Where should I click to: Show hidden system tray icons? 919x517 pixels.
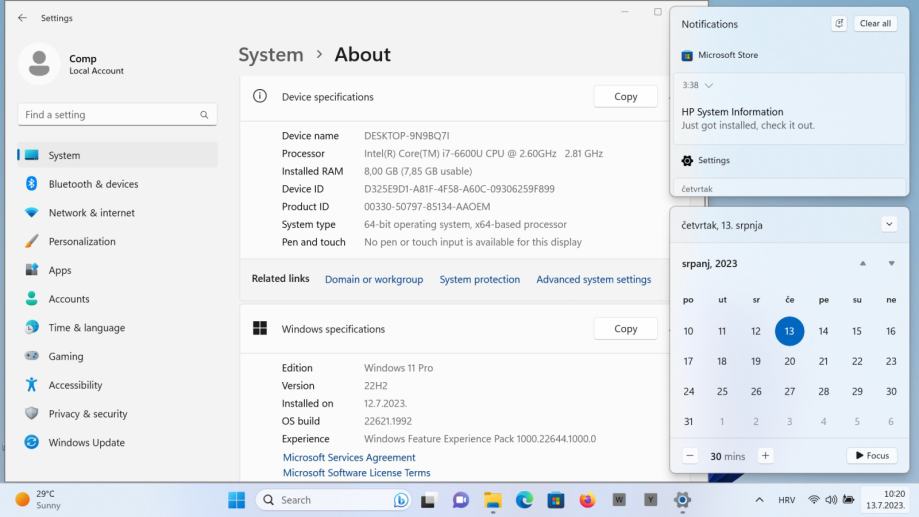(759, 500)
